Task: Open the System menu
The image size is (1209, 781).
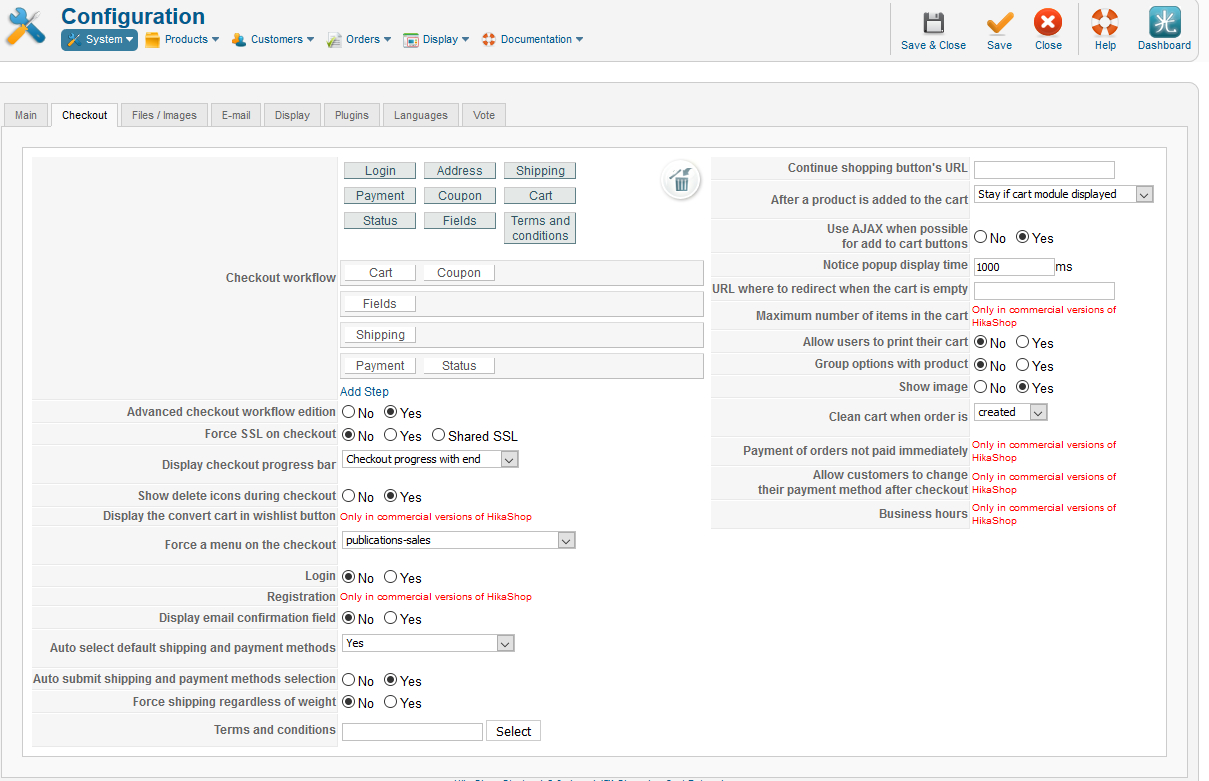Action: coord(99,40)
